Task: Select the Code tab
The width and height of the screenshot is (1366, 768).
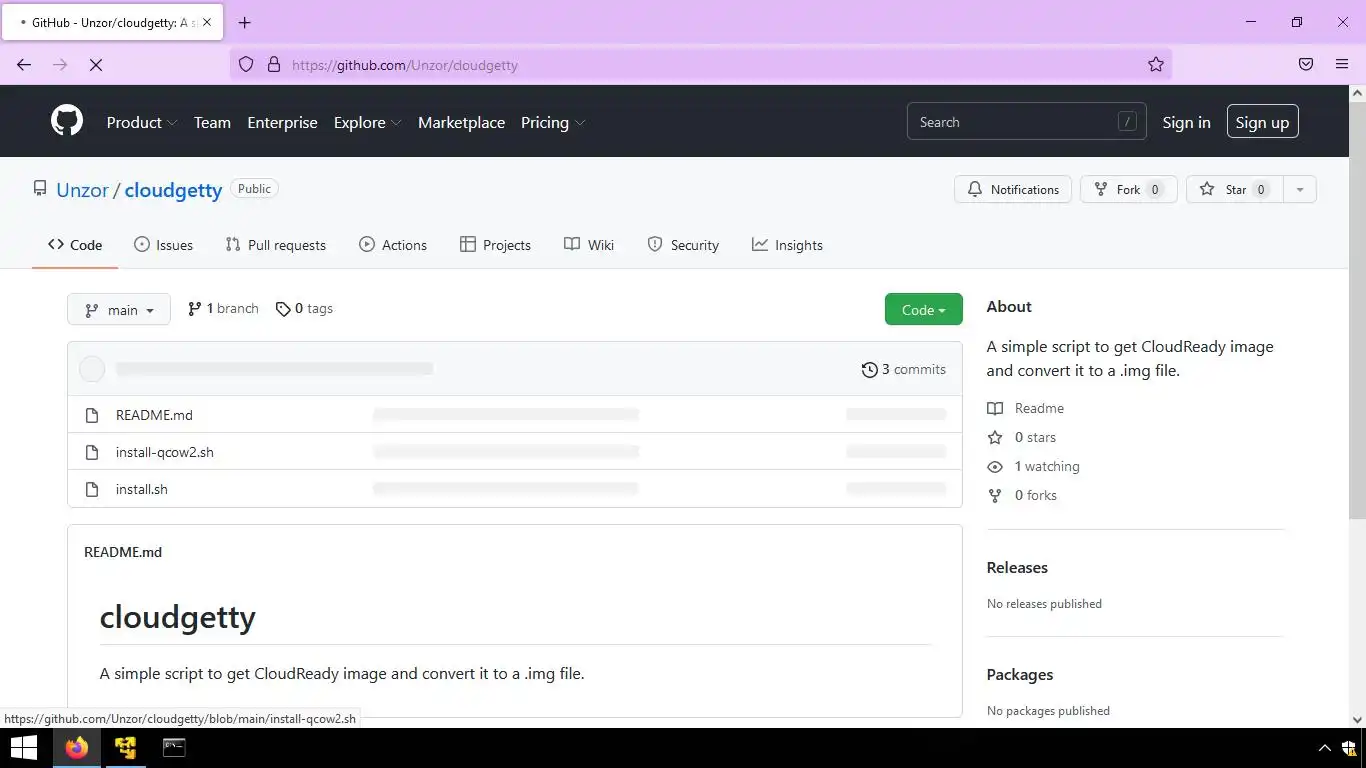Action: coord(75,245)
